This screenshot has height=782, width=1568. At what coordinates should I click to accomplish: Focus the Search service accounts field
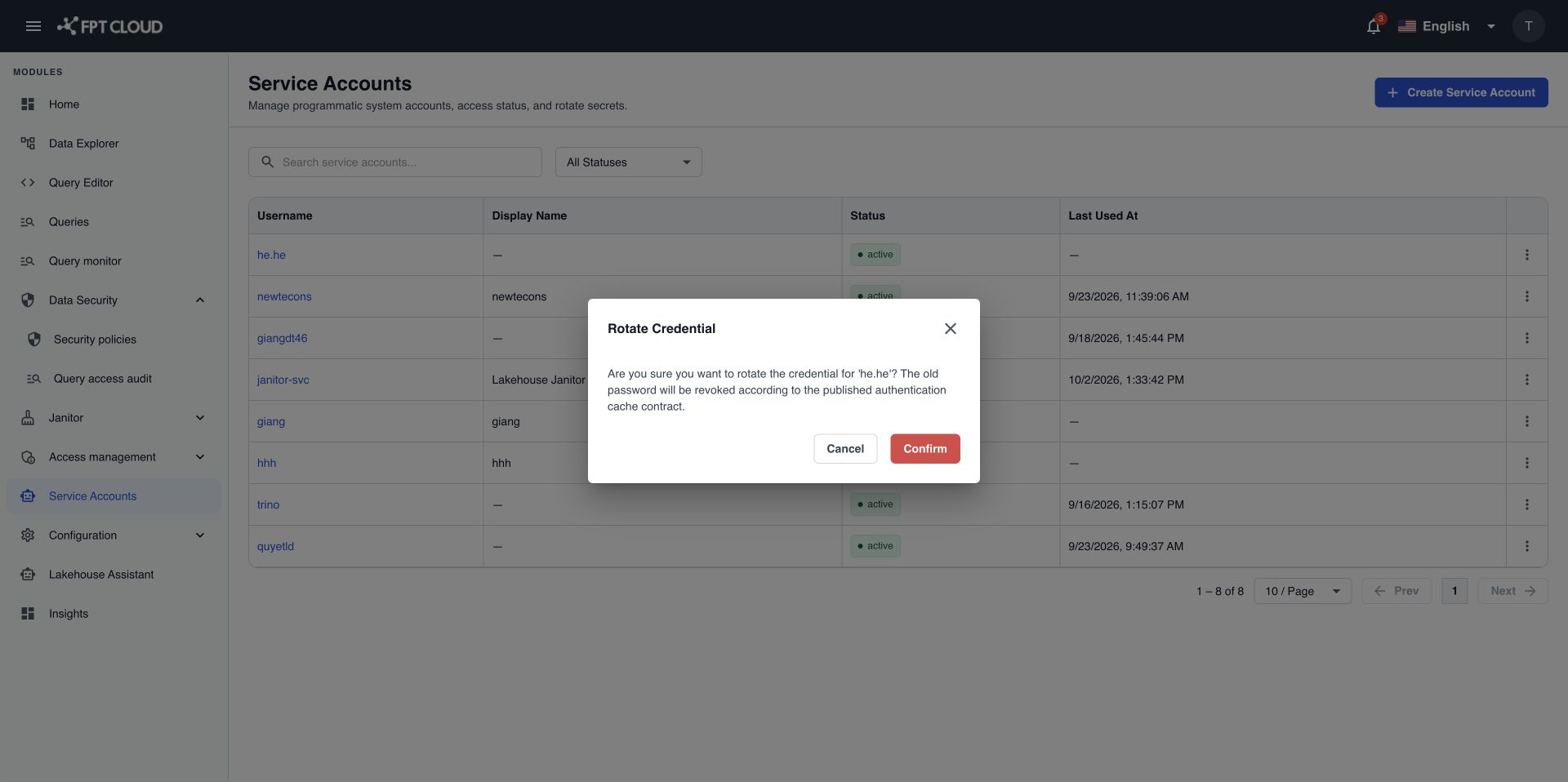pos(394,162)
